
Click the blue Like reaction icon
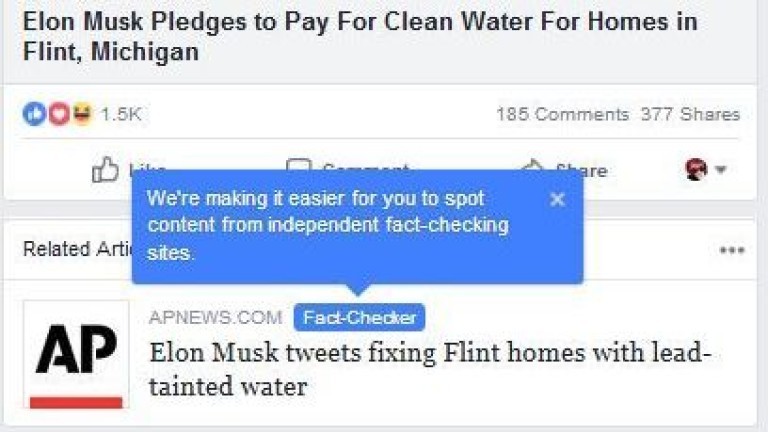(34, 114)
